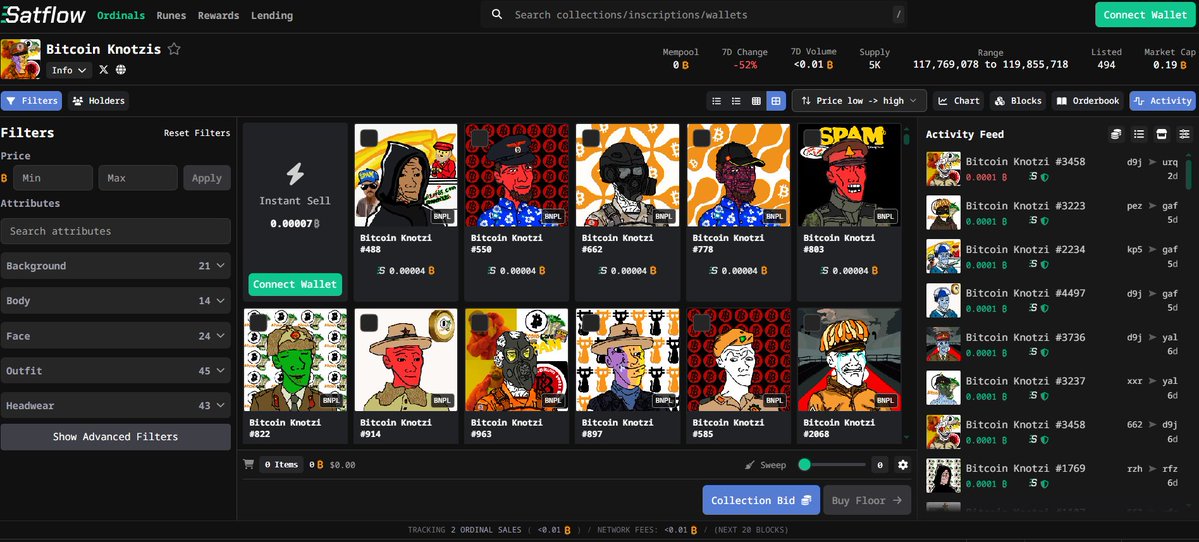Viewport: 1199px width, 542px height.
Task: Toggle the Filters button
Action: [32, 101]
